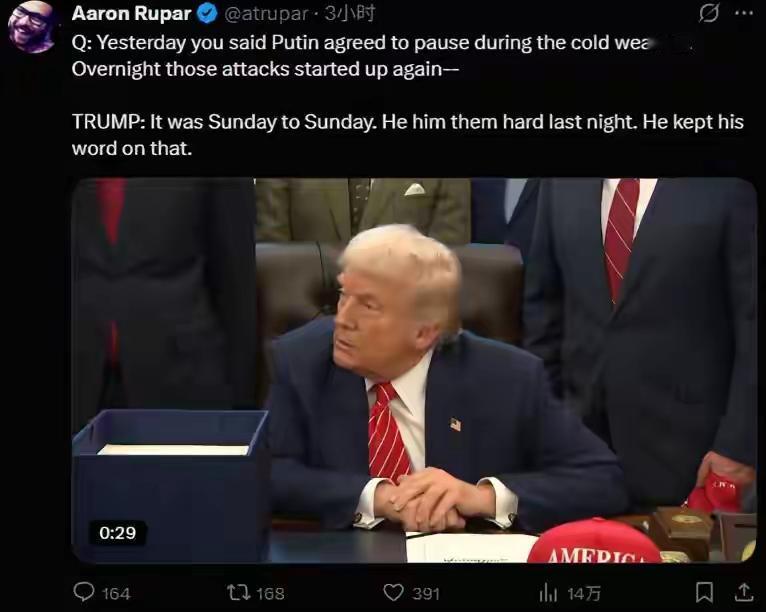Open Aaron Rupar's profile avatar
The width and height of the screenshot is (766, 612).
tap(33, 27)
